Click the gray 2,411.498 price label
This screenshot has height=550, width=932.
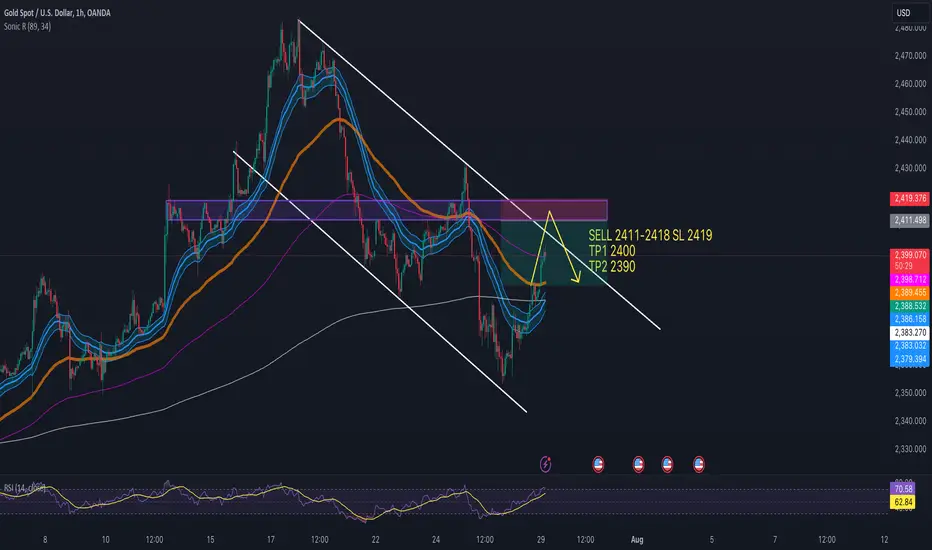[x=909, y=220]
